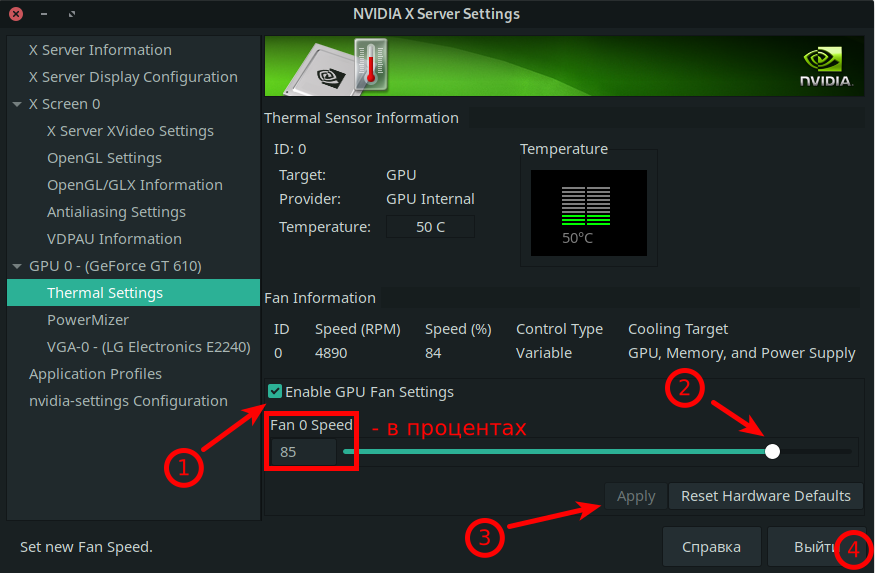Collapse the X Screen 0 tree node
875x573 pixels.
tap(17, 104)
